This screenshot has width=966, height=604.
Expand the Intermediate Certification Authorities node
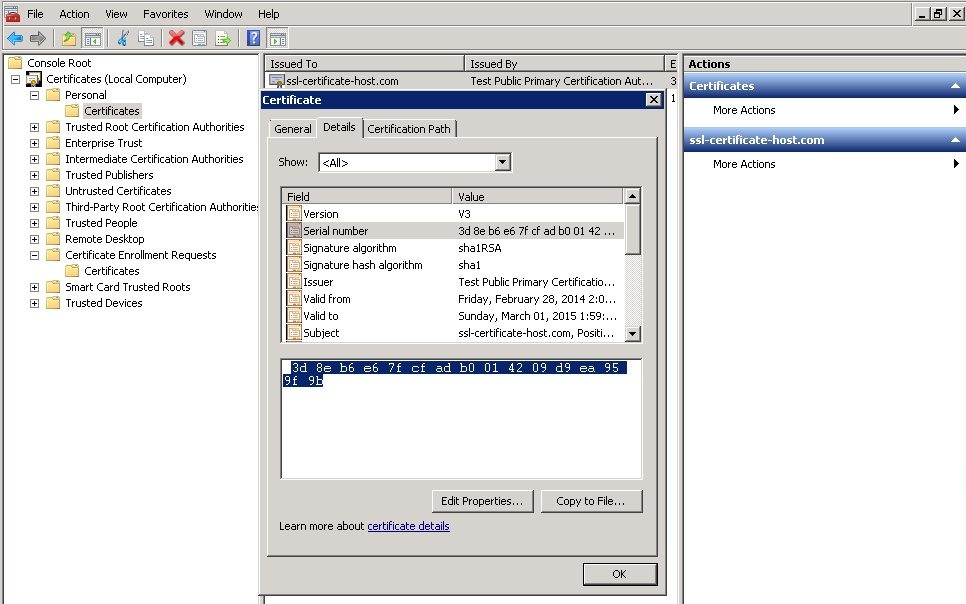click(35, 159)
